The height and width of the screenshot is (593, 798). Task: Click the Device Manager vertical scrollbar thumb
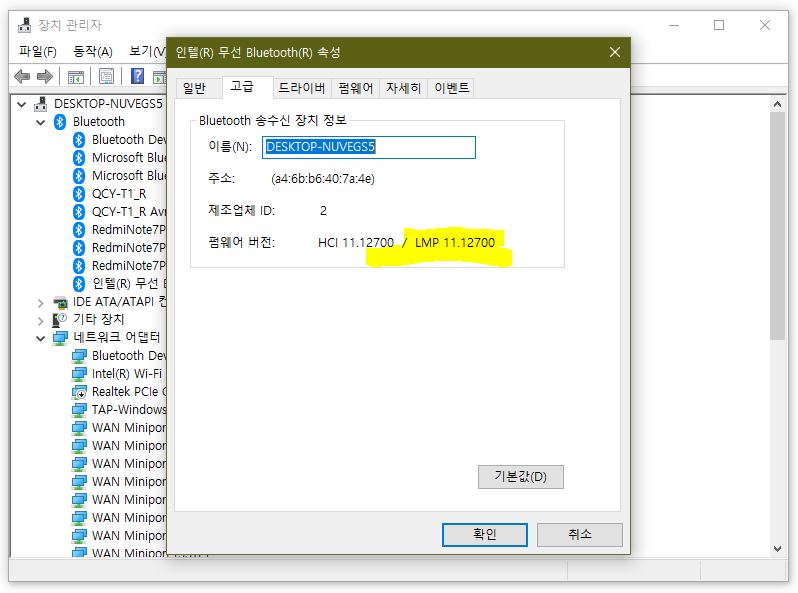point(777,227)
